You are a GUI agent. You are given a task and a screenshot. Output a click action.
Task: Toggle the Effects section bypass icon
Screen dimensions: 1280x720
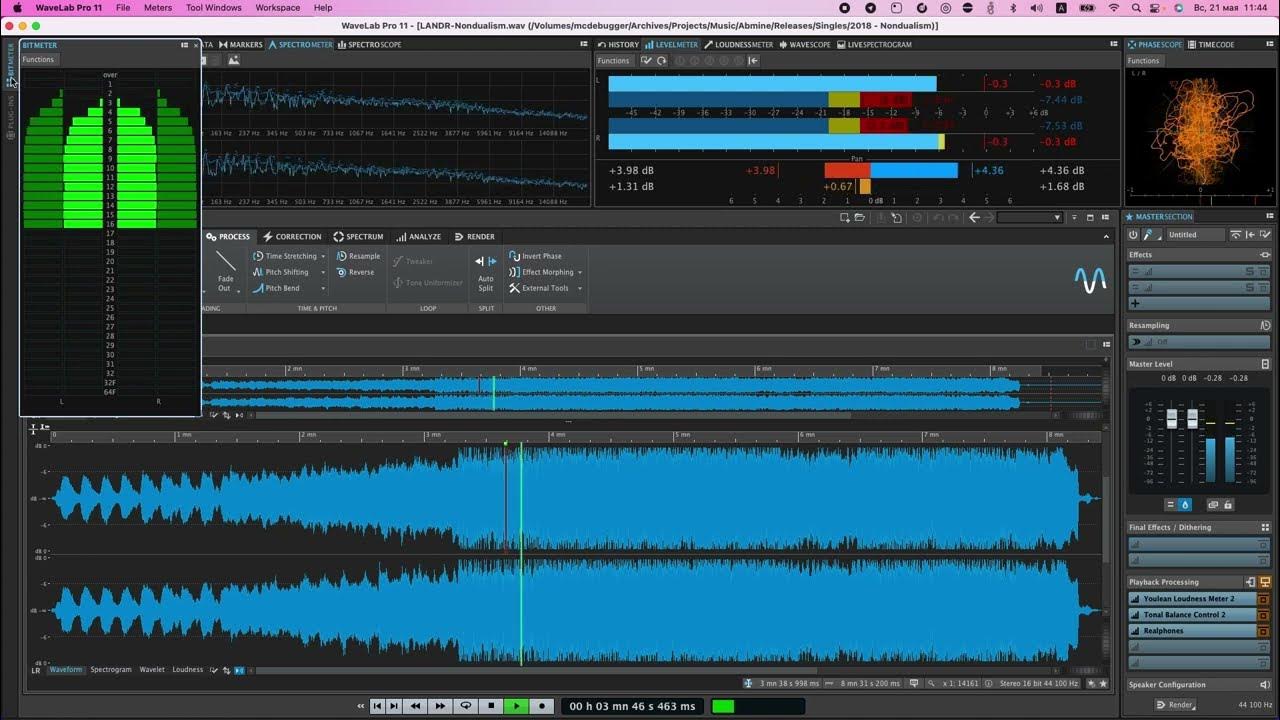click(1265, 255)
